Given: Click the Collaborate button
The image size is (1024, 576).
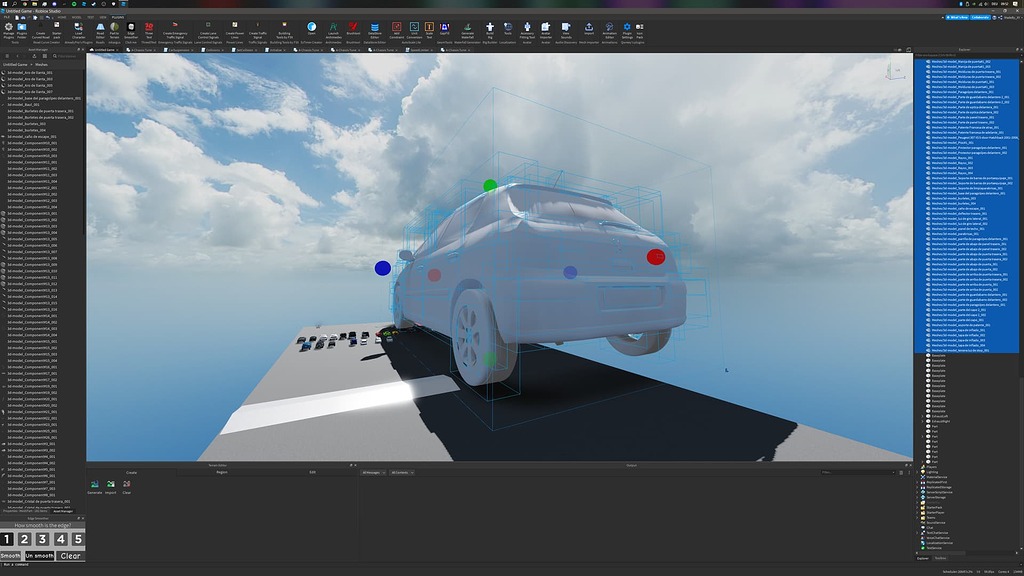Looking at the screenshot, I should coord(979,17).
